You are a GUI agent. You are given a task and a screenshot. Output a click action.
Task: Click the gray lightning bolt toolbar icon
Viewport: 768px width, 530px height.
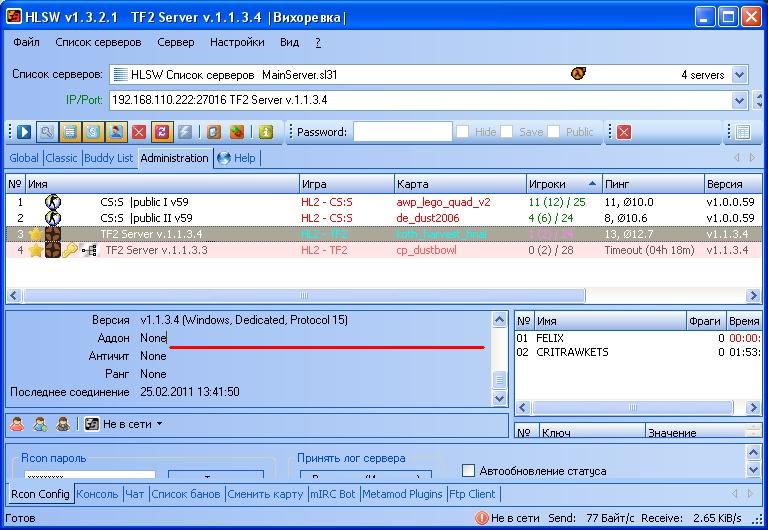pos(185,132)
